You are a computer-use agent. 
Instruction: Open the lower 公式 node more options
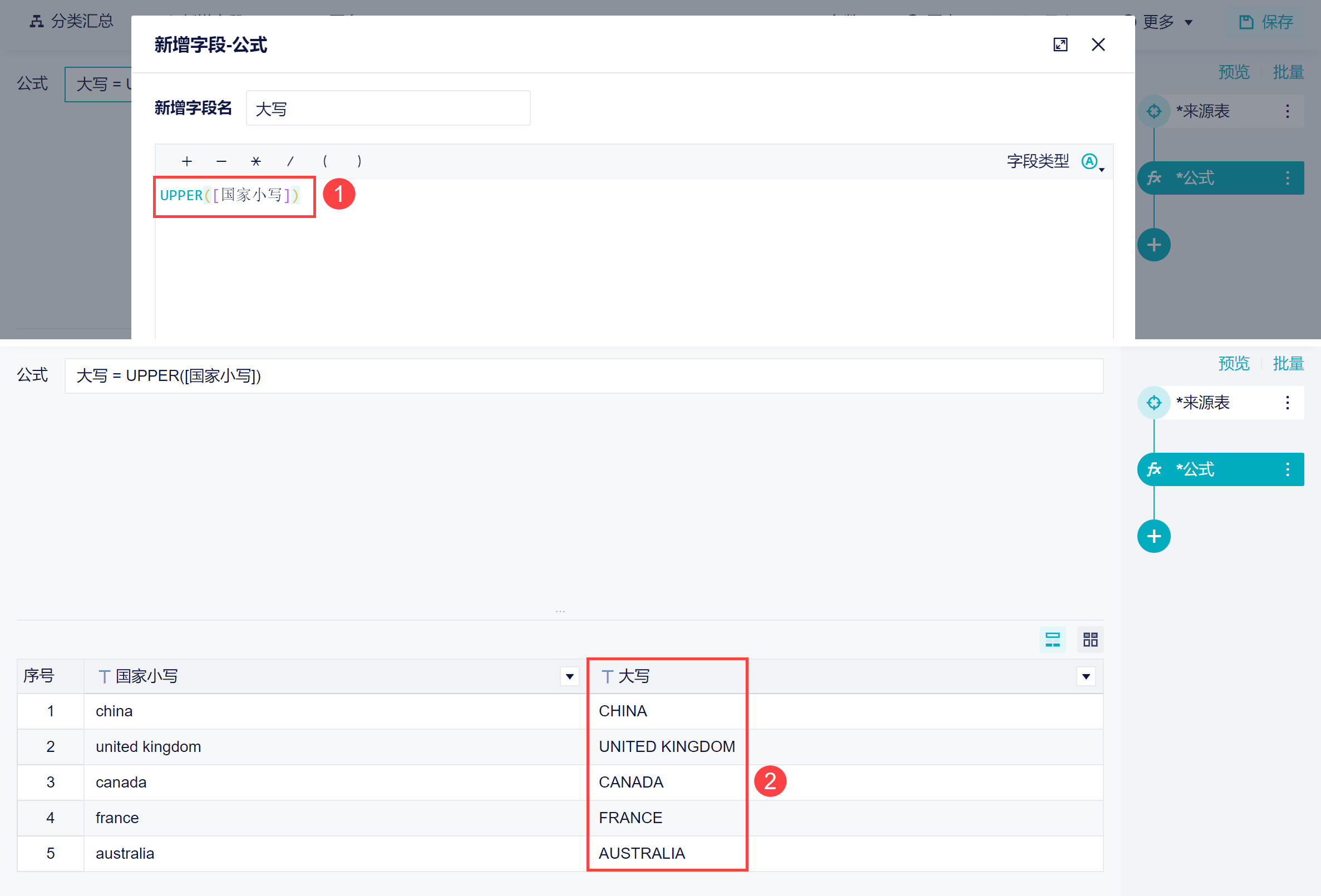pos(1288,469)
